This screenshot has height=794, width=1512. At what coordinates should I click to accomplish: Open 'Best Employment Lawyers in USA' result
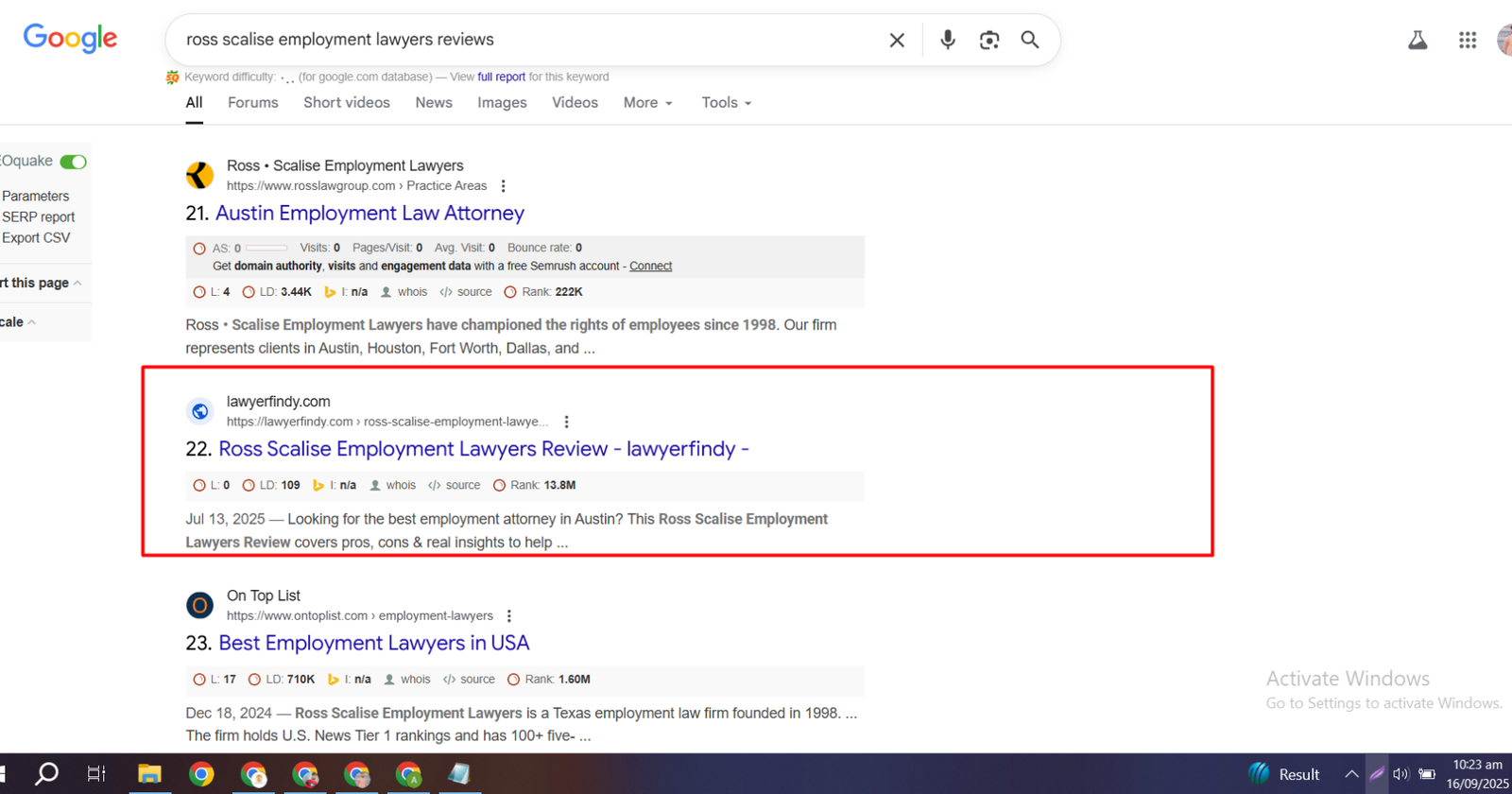(x=373, y=643)
